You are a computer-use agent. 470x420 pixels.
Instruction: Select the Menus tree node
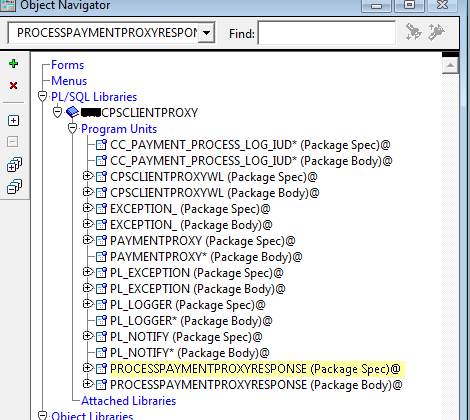point(69,81)
